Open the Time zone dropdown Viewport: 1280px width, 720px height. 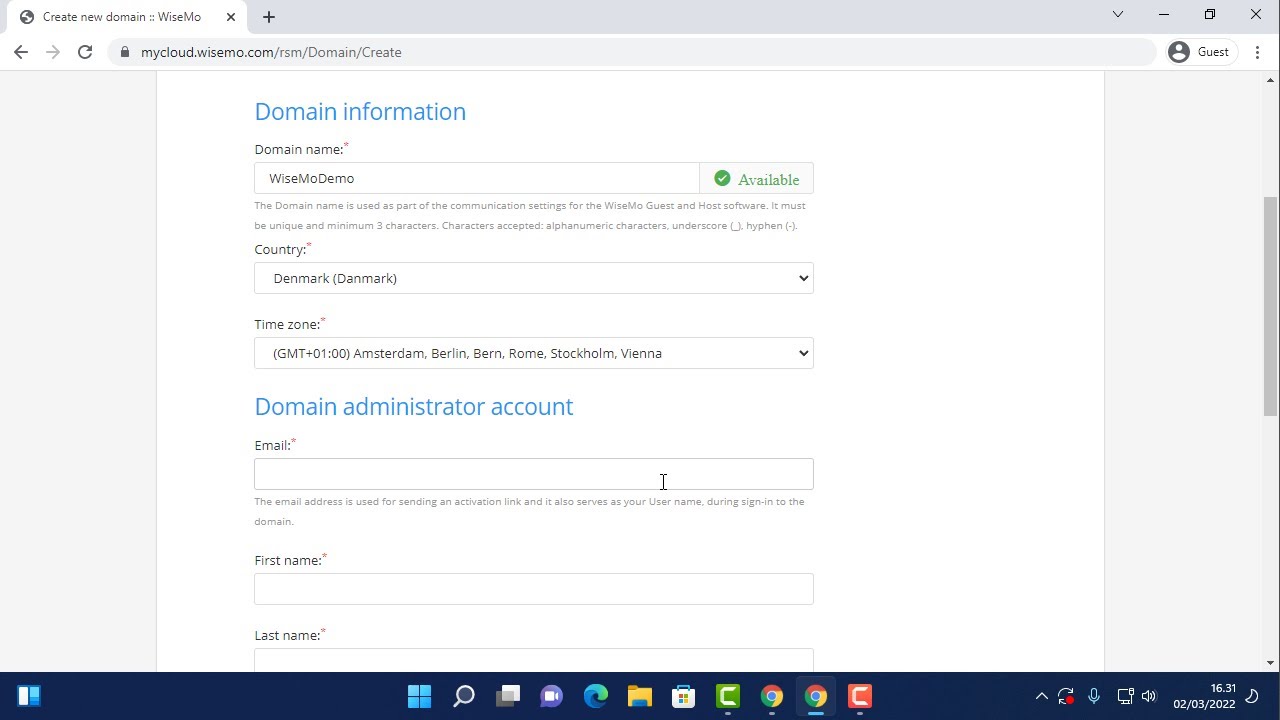click(534, 353)
